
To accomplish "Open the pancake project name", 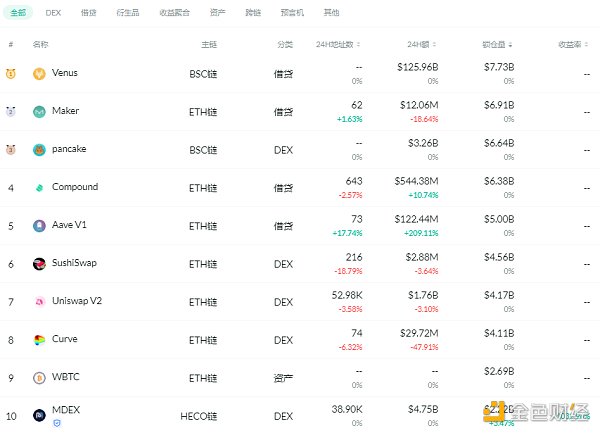I will [69, 149].
